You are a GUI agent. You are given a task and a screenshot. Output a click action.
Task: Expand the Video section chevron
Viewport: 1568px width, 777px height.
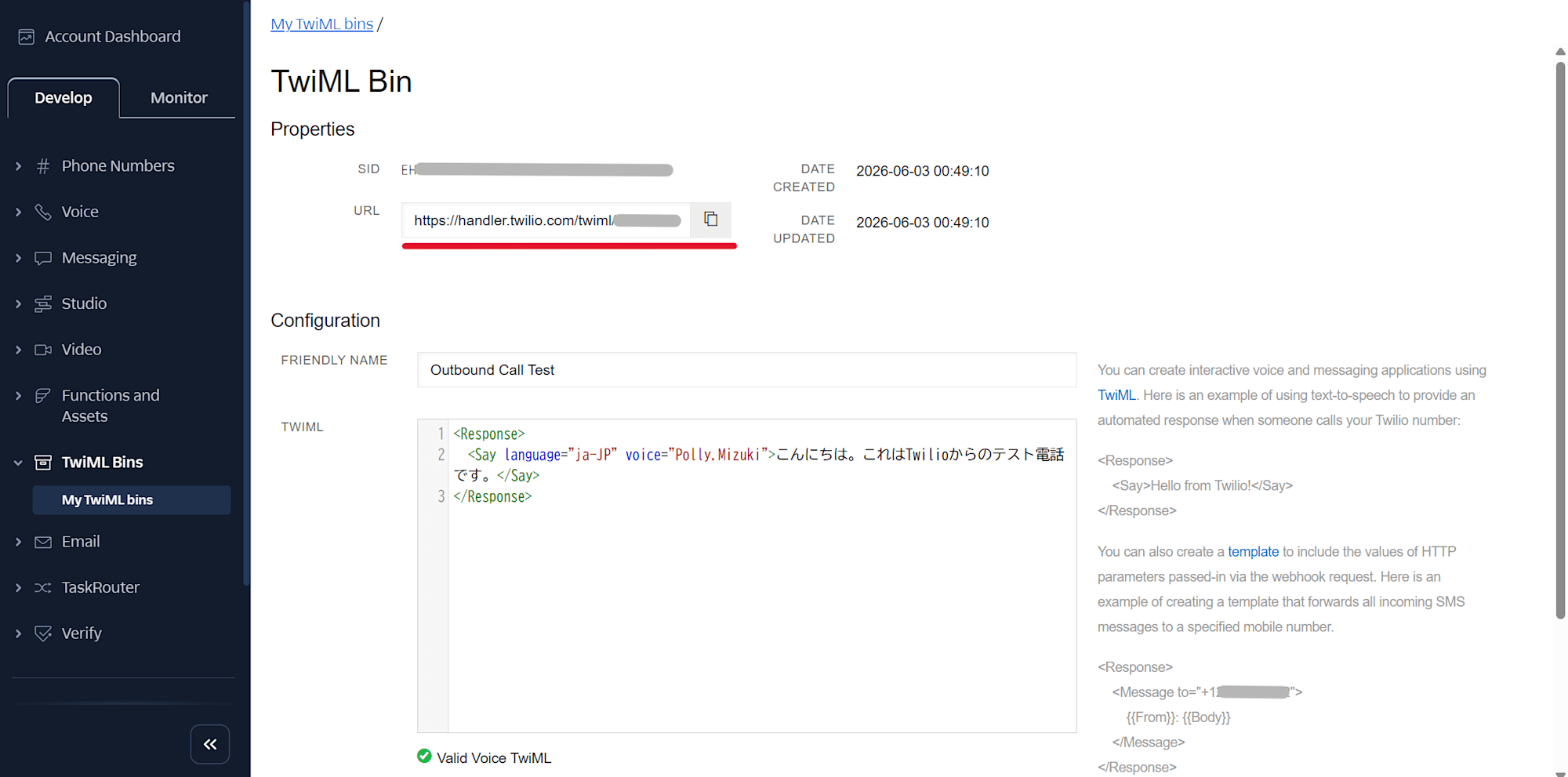(x=18, y=350)
